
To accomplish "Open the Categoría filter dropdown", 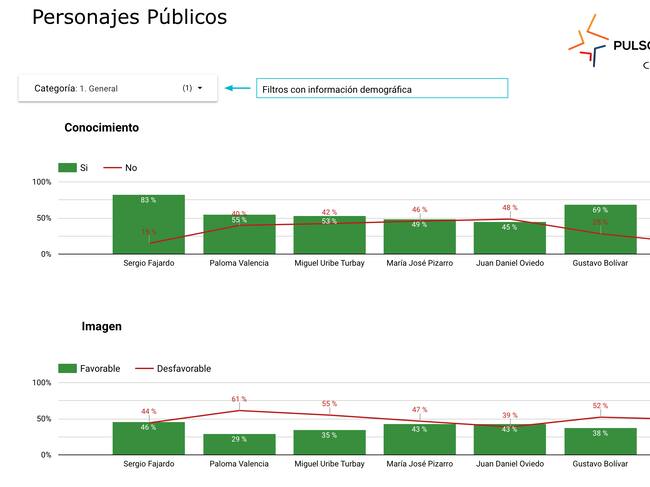I will click(118, 88).
